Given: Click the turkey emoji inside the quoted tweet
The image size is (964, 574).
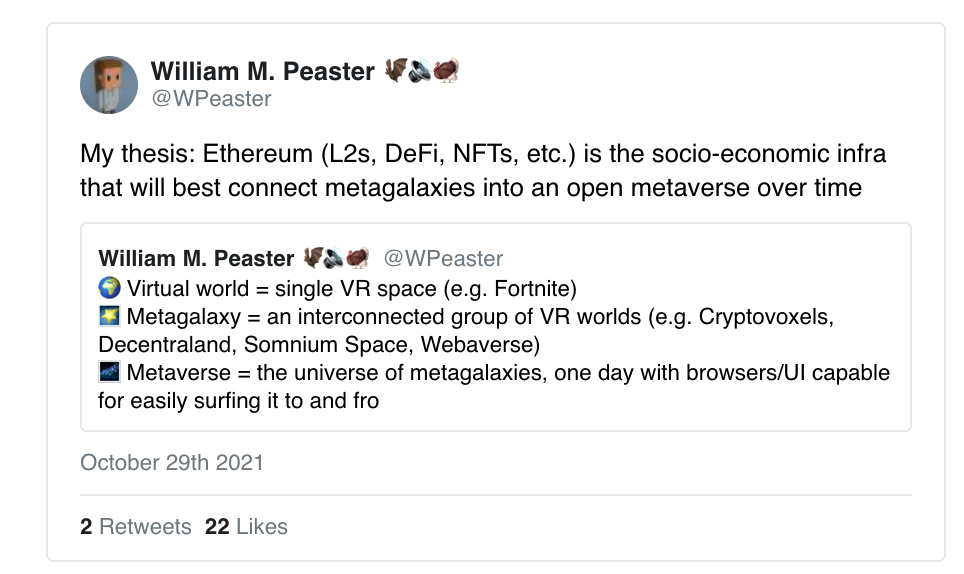Looking at the screenshot, I should pyautogui.click(x=358, y=258).
